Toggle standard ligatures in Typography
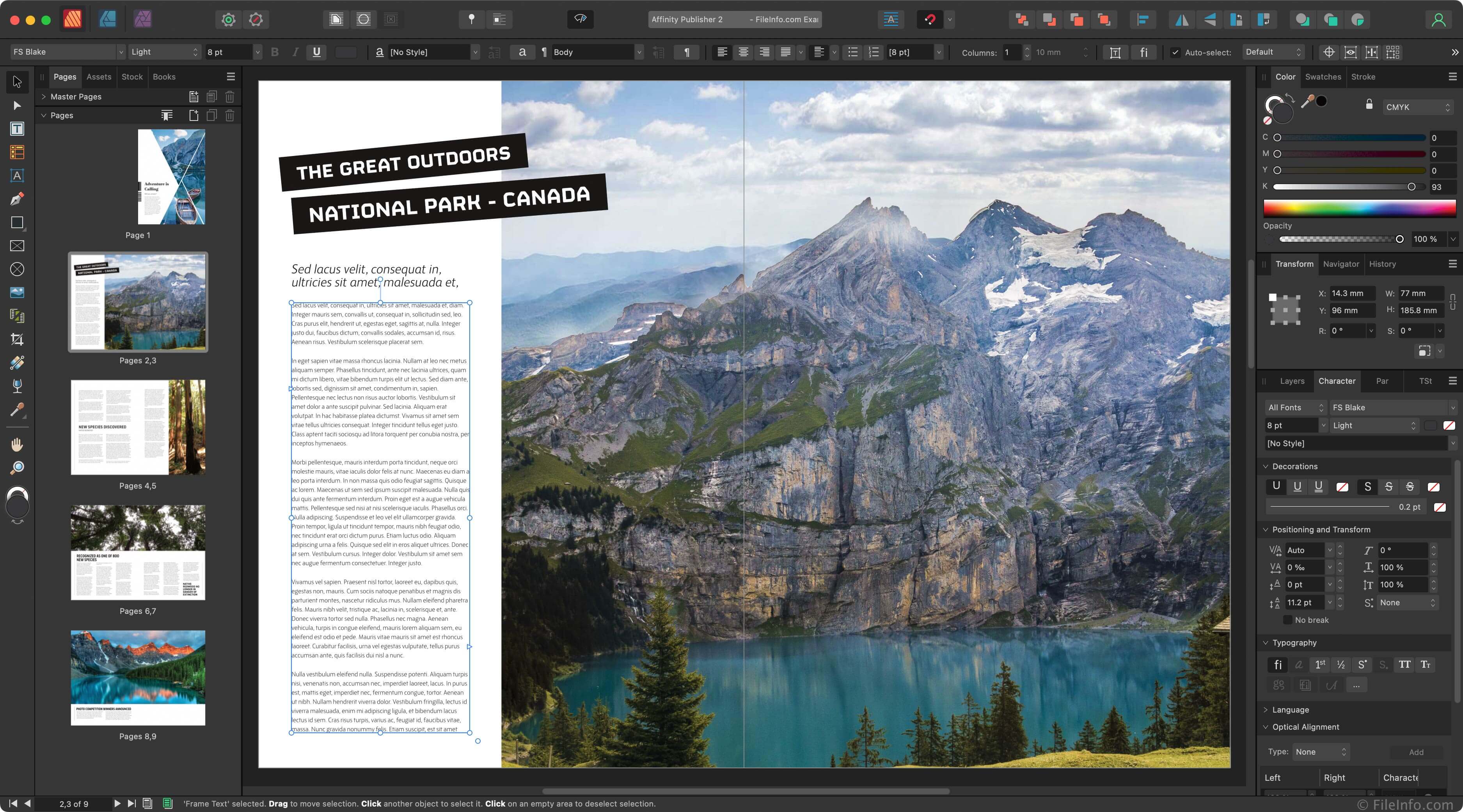 click(1277, 664)
